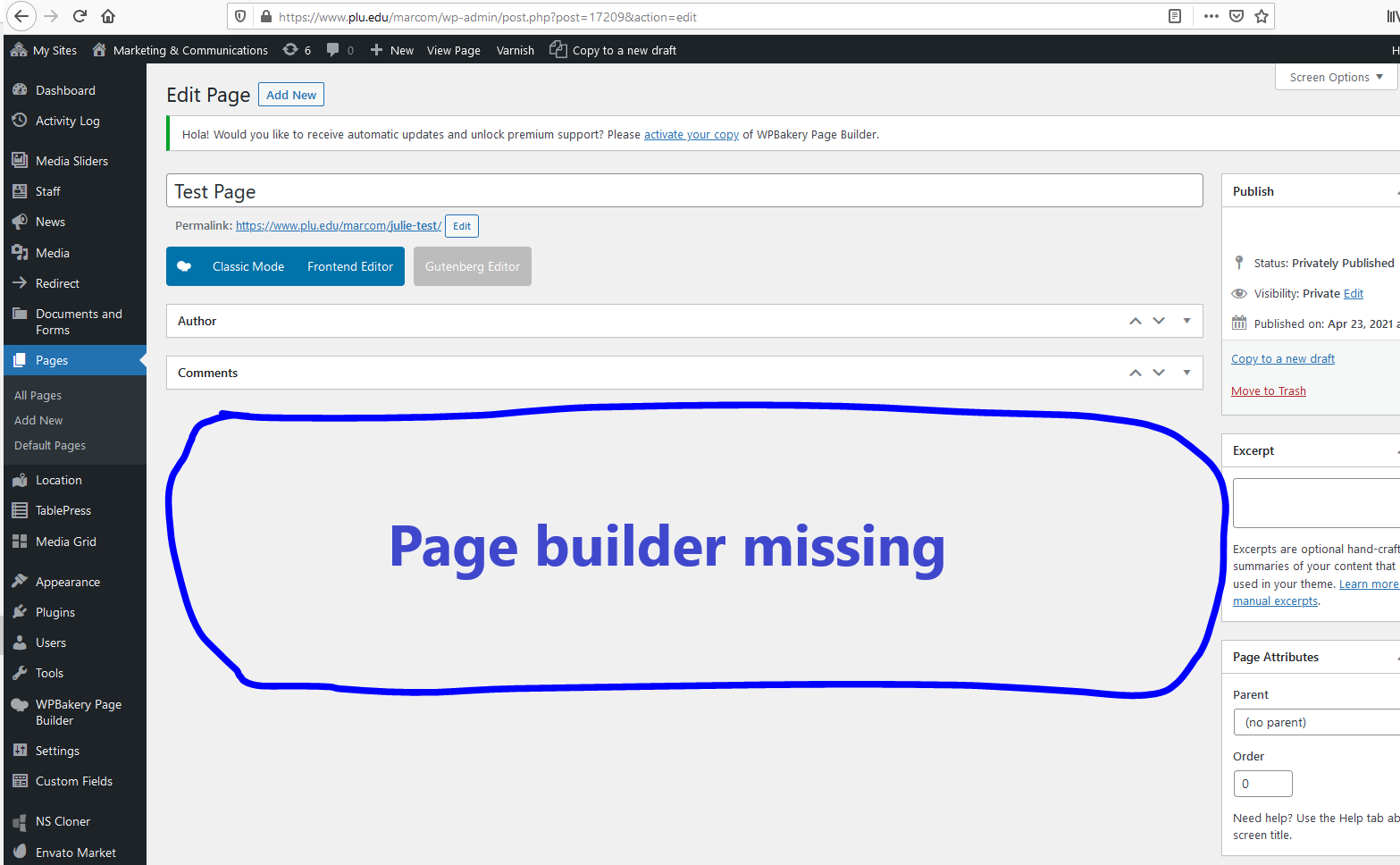This screenshot has height=865, width=1400.
Task: Toggle Author panel collapse triangle
Action: click(x=1186, y=321)
